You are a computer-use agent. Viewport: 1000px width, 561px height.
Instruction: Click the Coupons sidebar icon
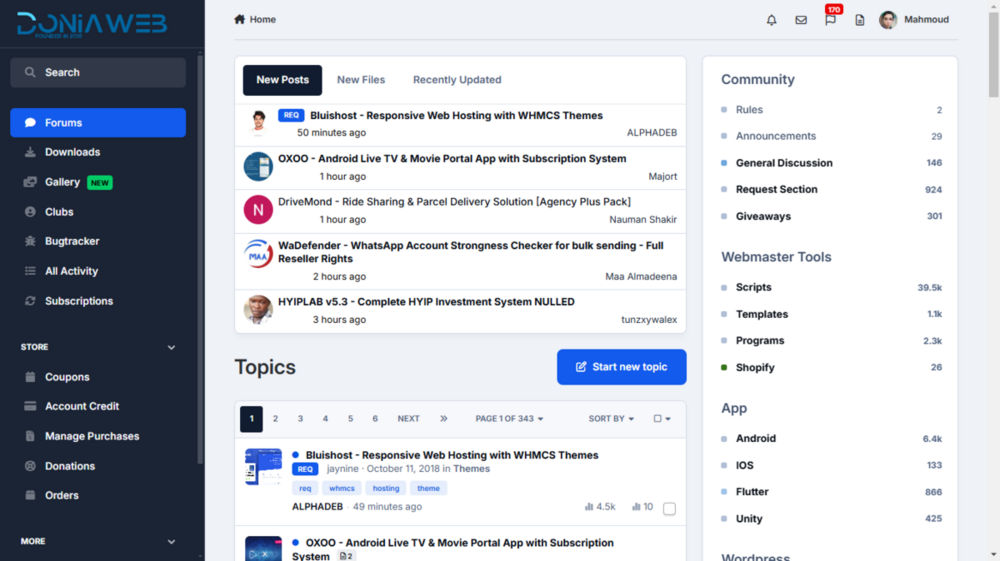[x=30, y=377]
